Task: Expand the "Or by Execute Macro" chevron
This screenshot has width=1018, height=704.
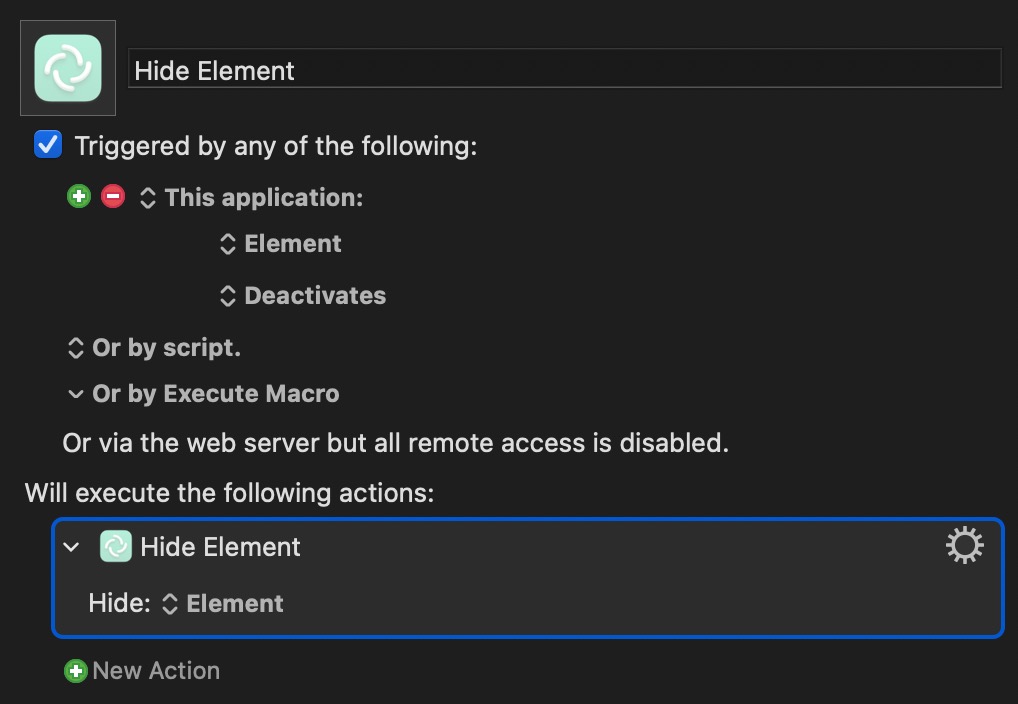Action: pyautogui.click(x=75, y=394)
